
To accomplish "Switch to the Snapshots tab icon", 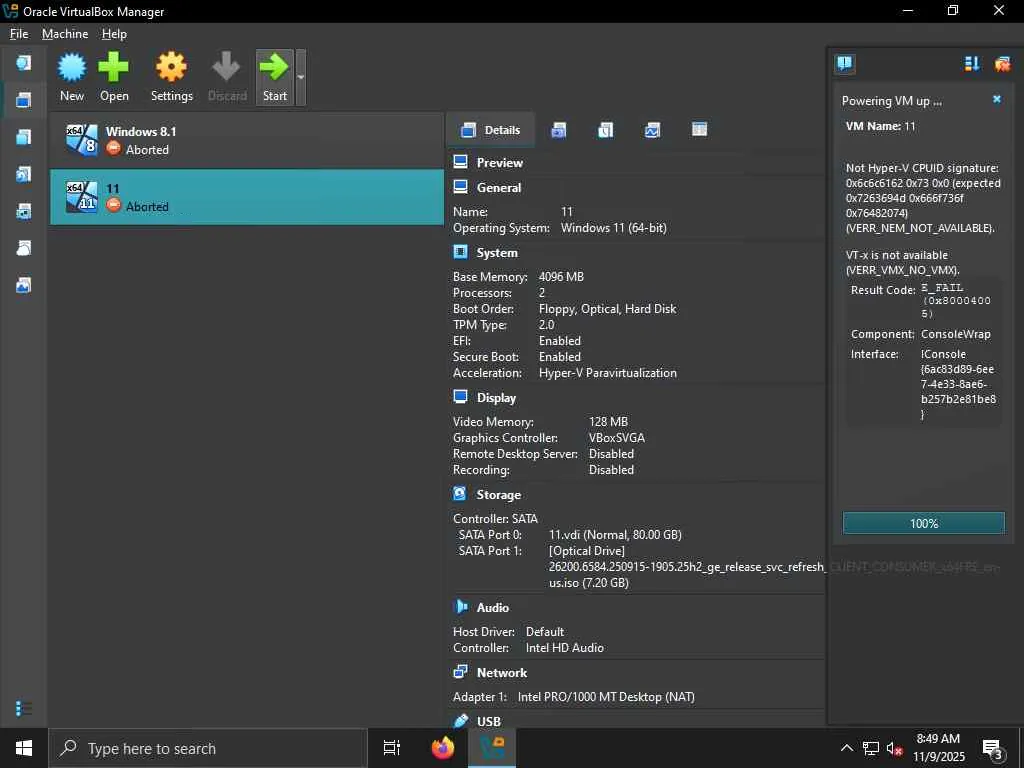I will [x=558, y=130].
